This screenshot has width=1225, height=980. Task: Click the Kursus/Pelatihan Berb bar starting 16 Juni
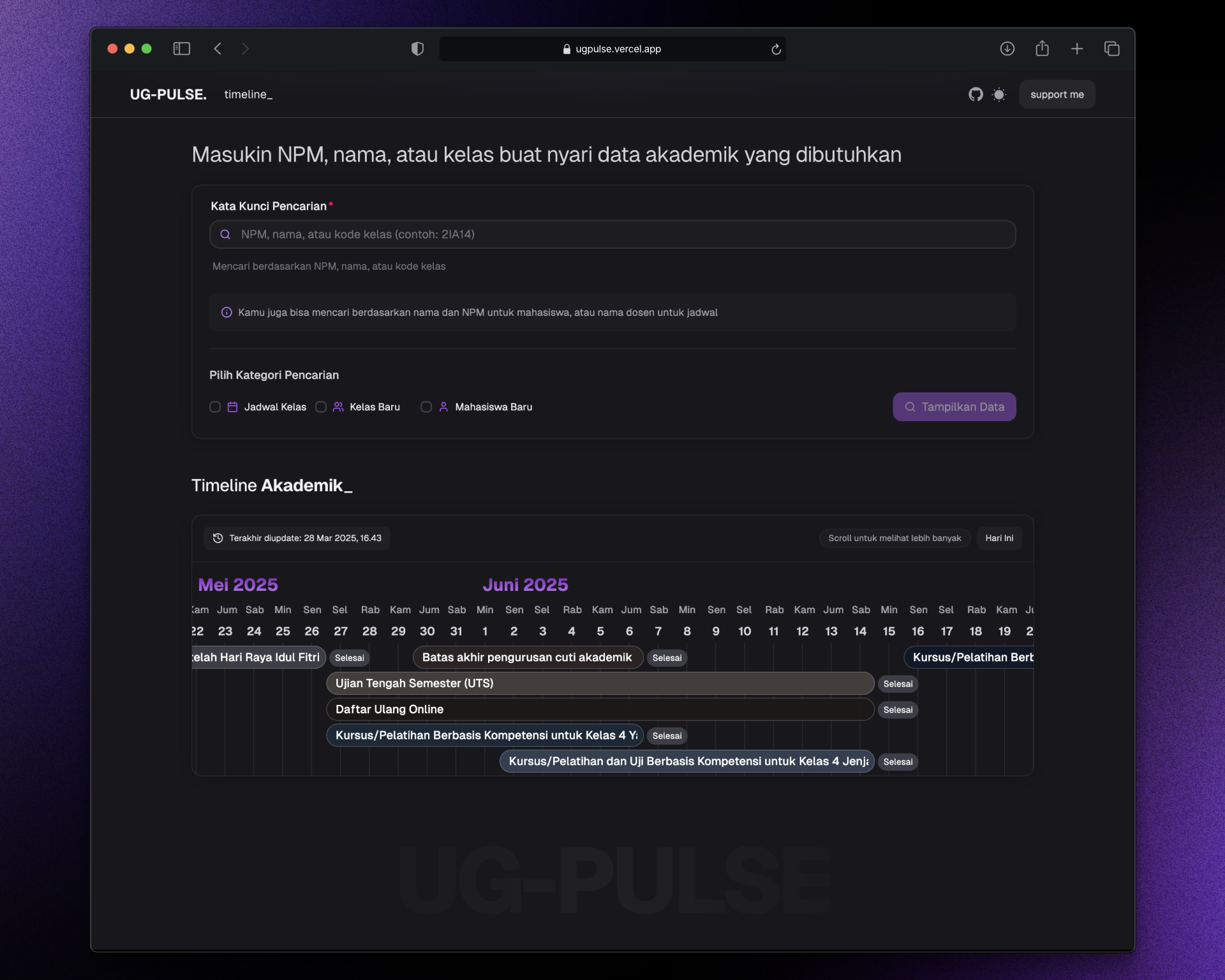[969, 657]
